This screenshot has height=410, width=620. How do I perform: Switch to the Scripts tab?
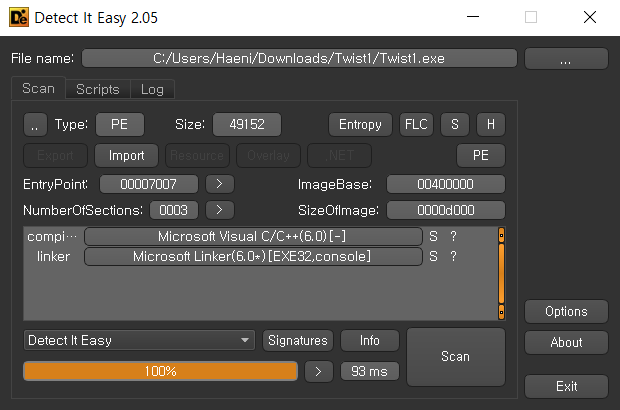click(x=98, y=89)
